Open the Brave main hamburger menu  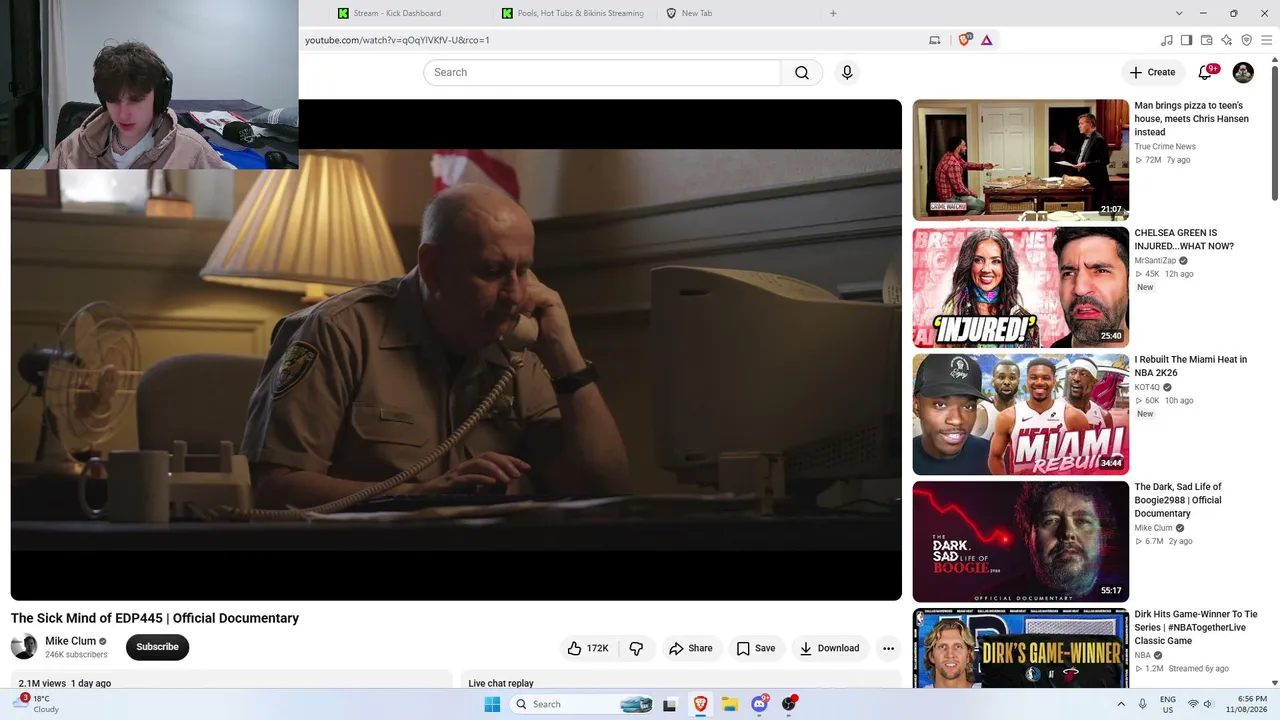tap(1267, 40)
